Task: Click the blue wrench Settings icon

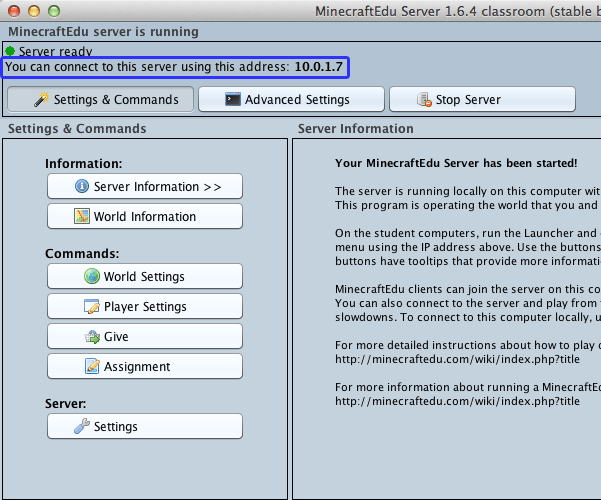Action: coord(82,426)
